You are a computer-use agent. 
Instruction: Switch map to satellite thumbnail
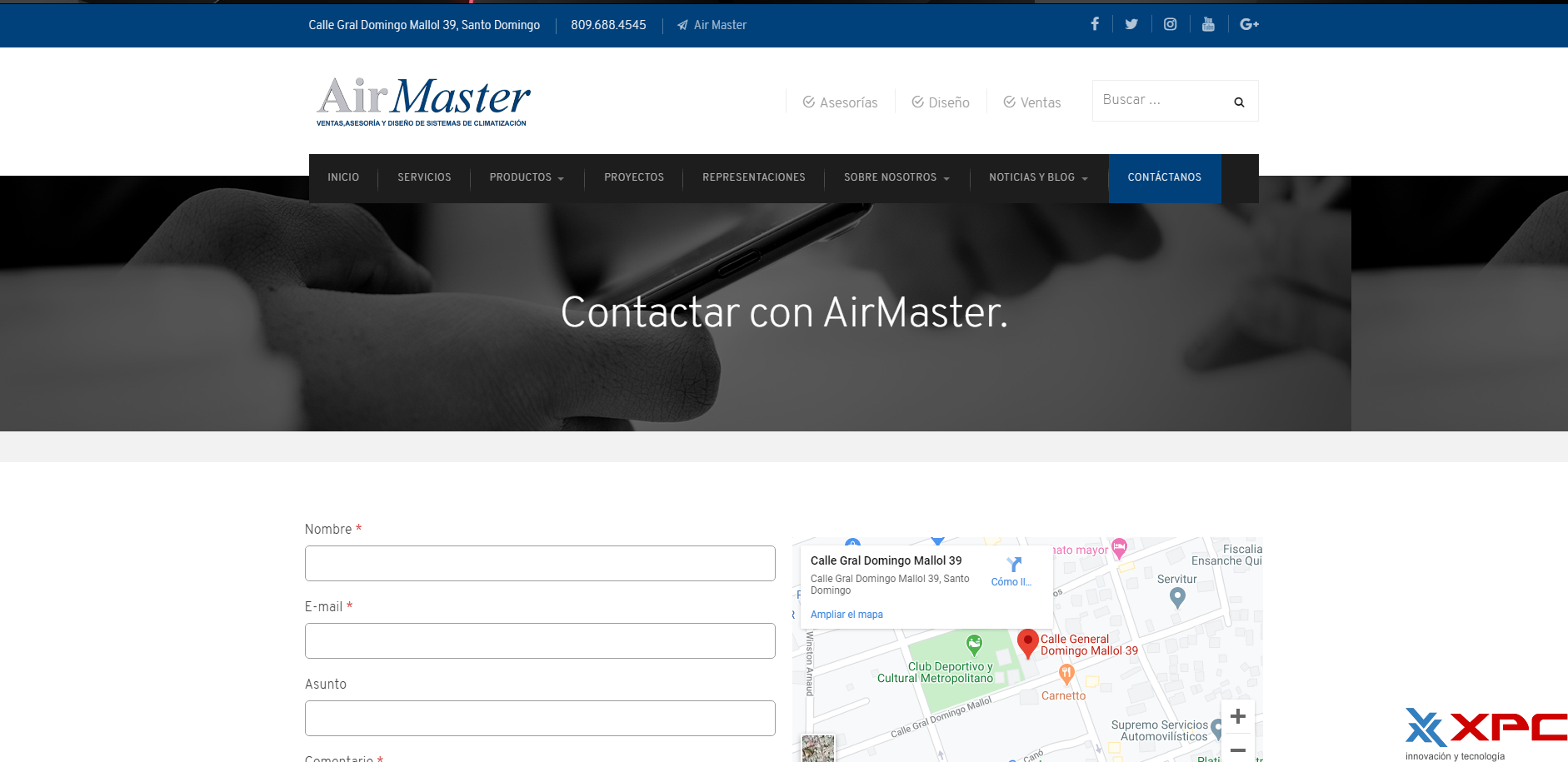pyautogui.click(x=817, y=748)
